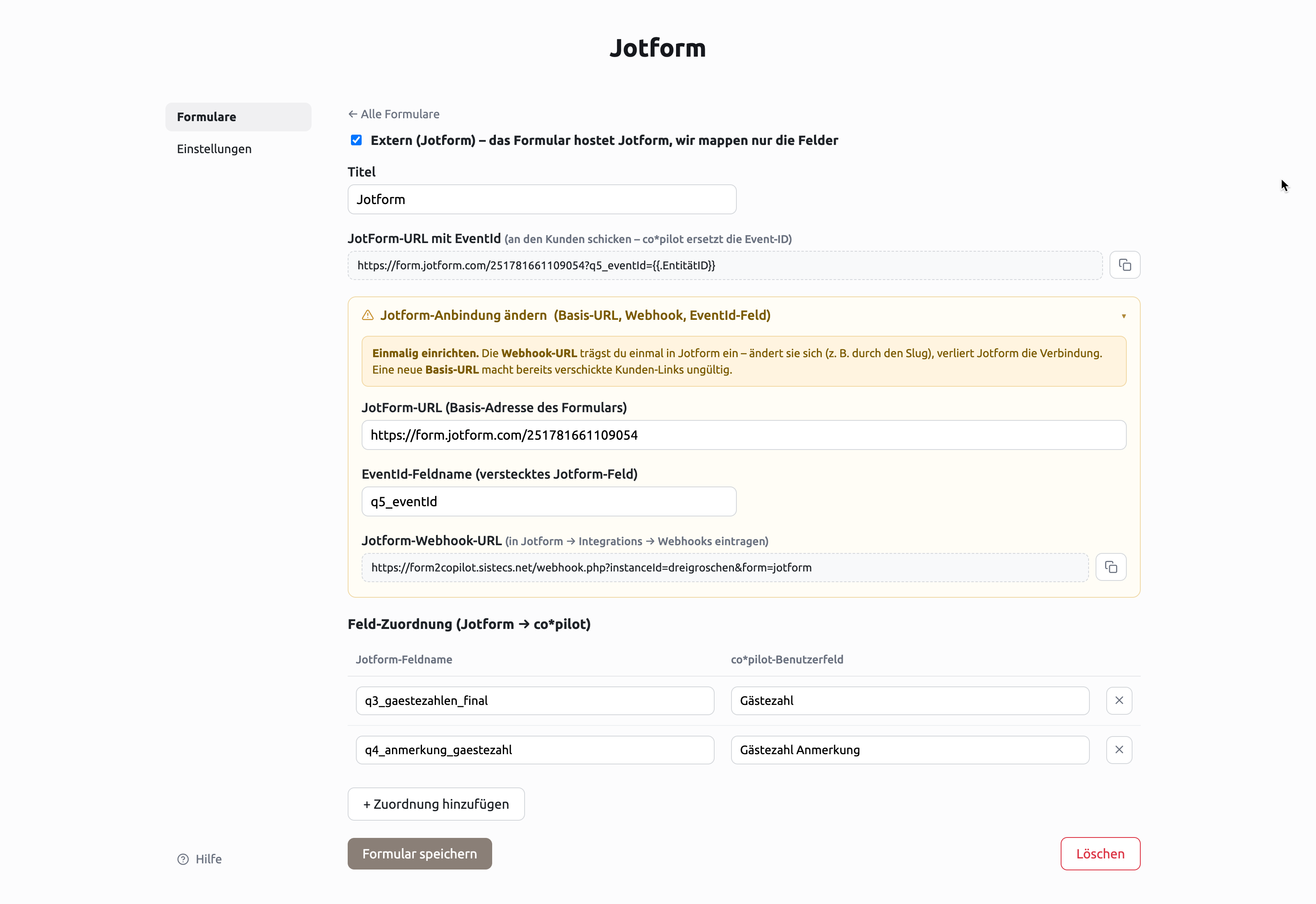The height and width of the screenshot is (904, 1316).
Task: Click the EventId-Feldname input field
Action: click(x=549, y=501)
